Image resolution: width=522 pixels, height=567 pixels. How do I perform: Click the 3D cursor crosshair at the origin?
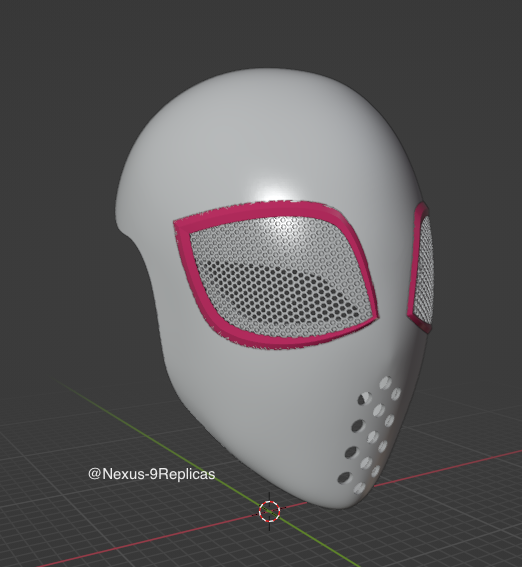(x=269, y=511)
